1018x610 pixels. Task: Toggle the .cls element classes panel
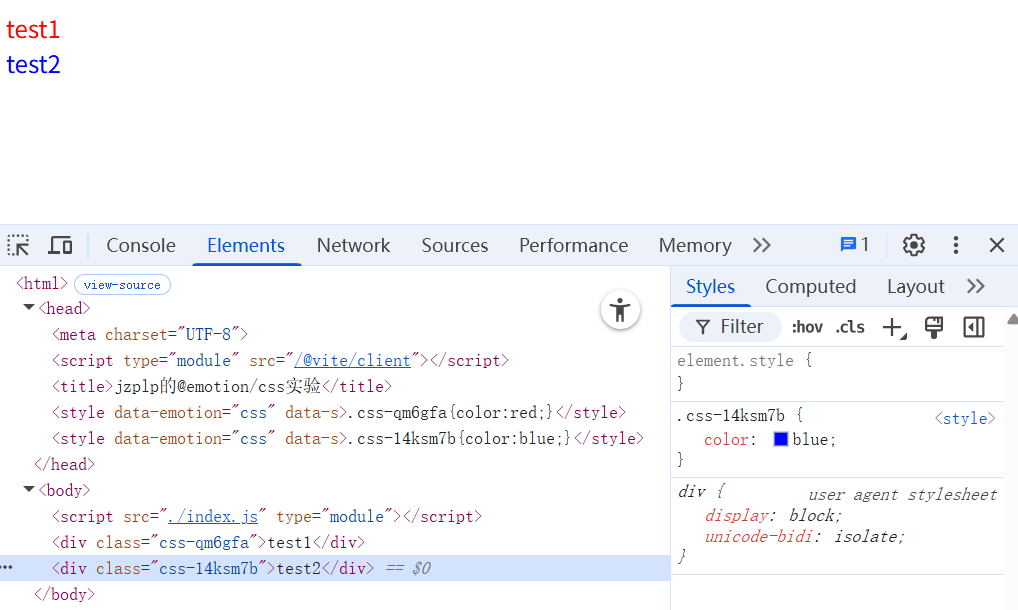pos(850,327)
